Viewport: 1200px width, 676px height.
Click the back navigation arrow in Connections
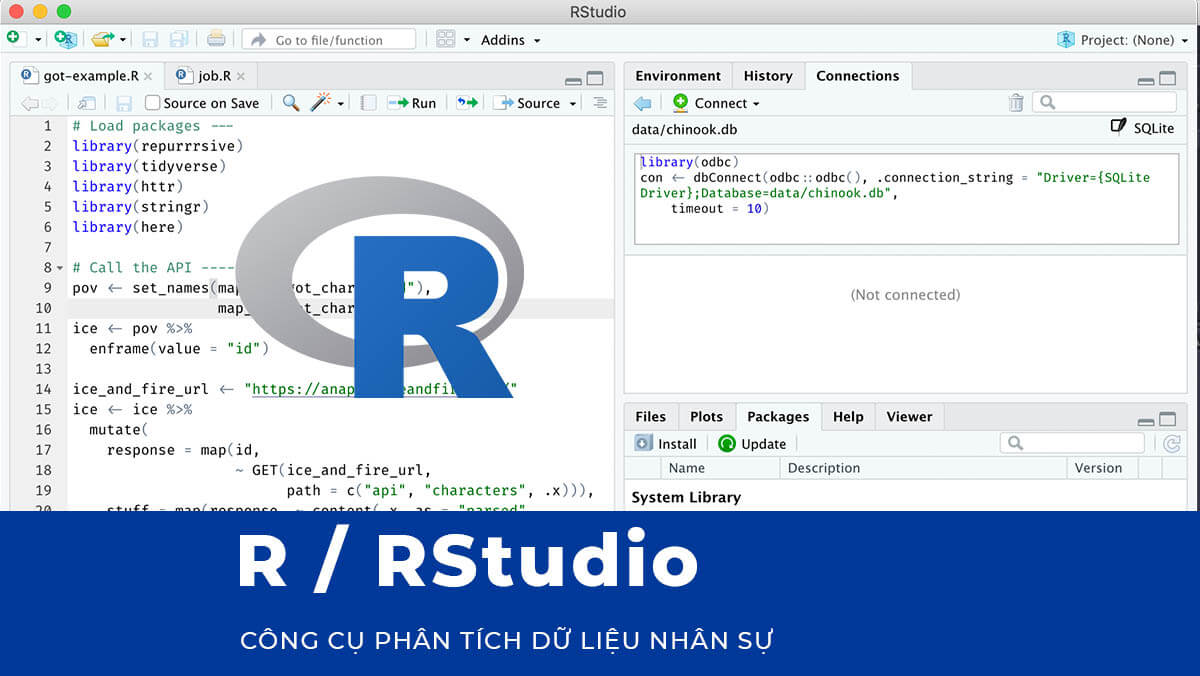point(642,102)
